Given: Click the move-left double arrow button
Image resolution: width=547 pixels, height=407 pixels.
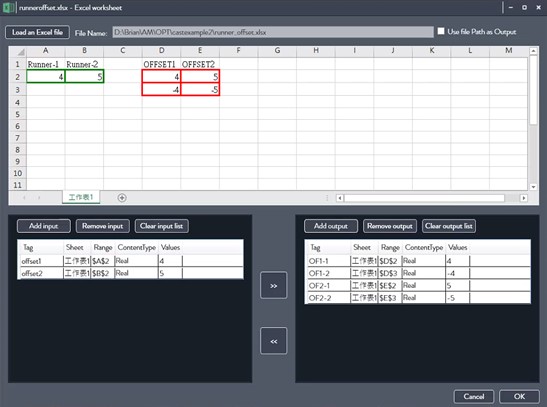Looking at the screenshot, I should coord(274,341).
